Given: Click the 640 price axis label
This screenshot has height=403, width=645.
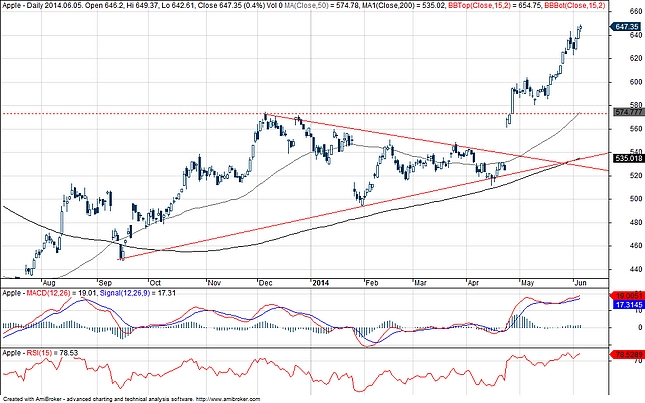Looking at the screenshot, I should 636,35.
